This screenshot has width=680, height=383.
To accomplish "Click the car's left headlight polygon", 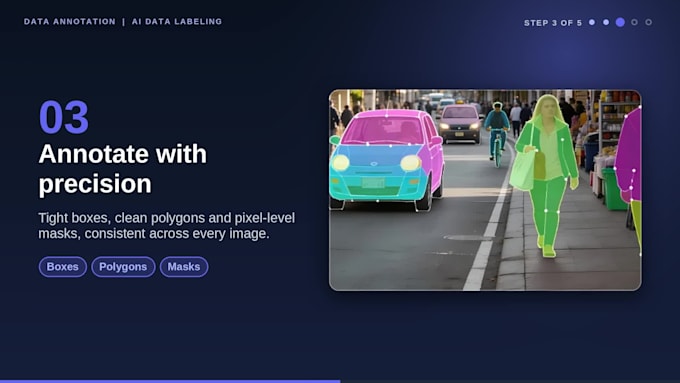I will (x=340, y=163).
